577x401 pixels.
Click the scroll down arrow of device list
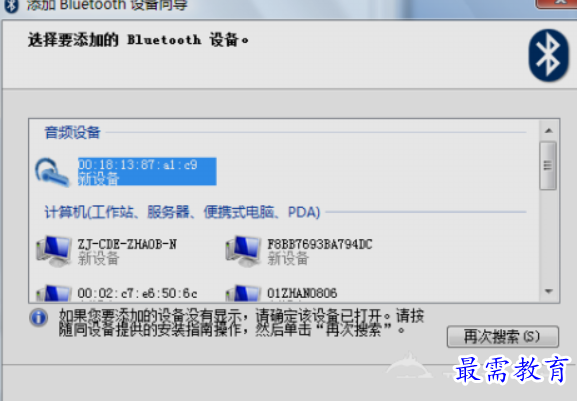coord(549,291)
